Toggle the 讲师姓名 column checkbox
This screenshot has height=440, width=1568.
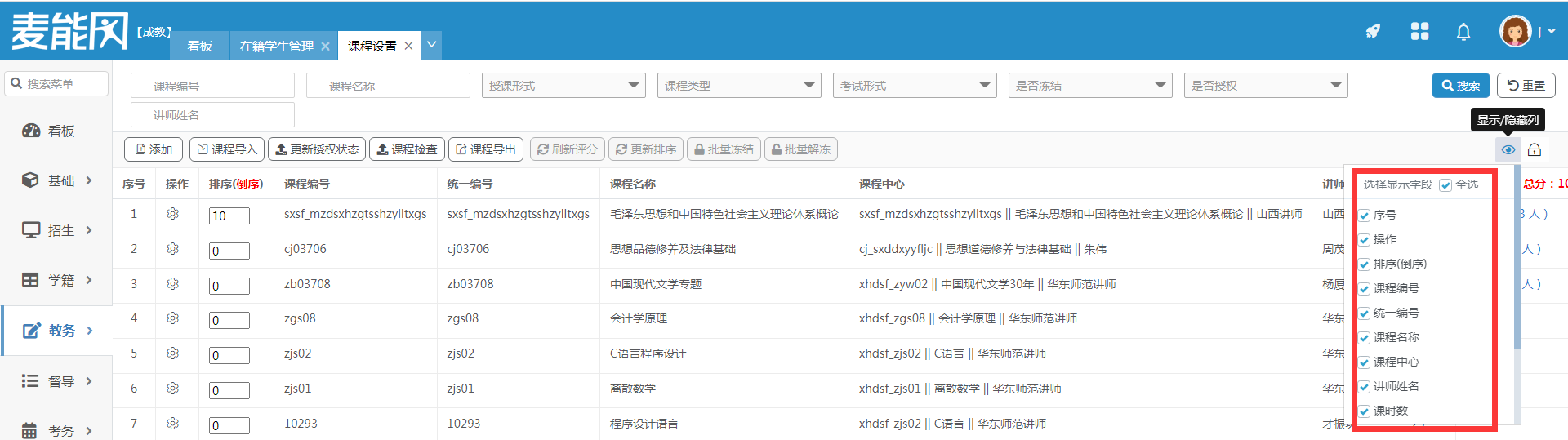click(1365, 387)
